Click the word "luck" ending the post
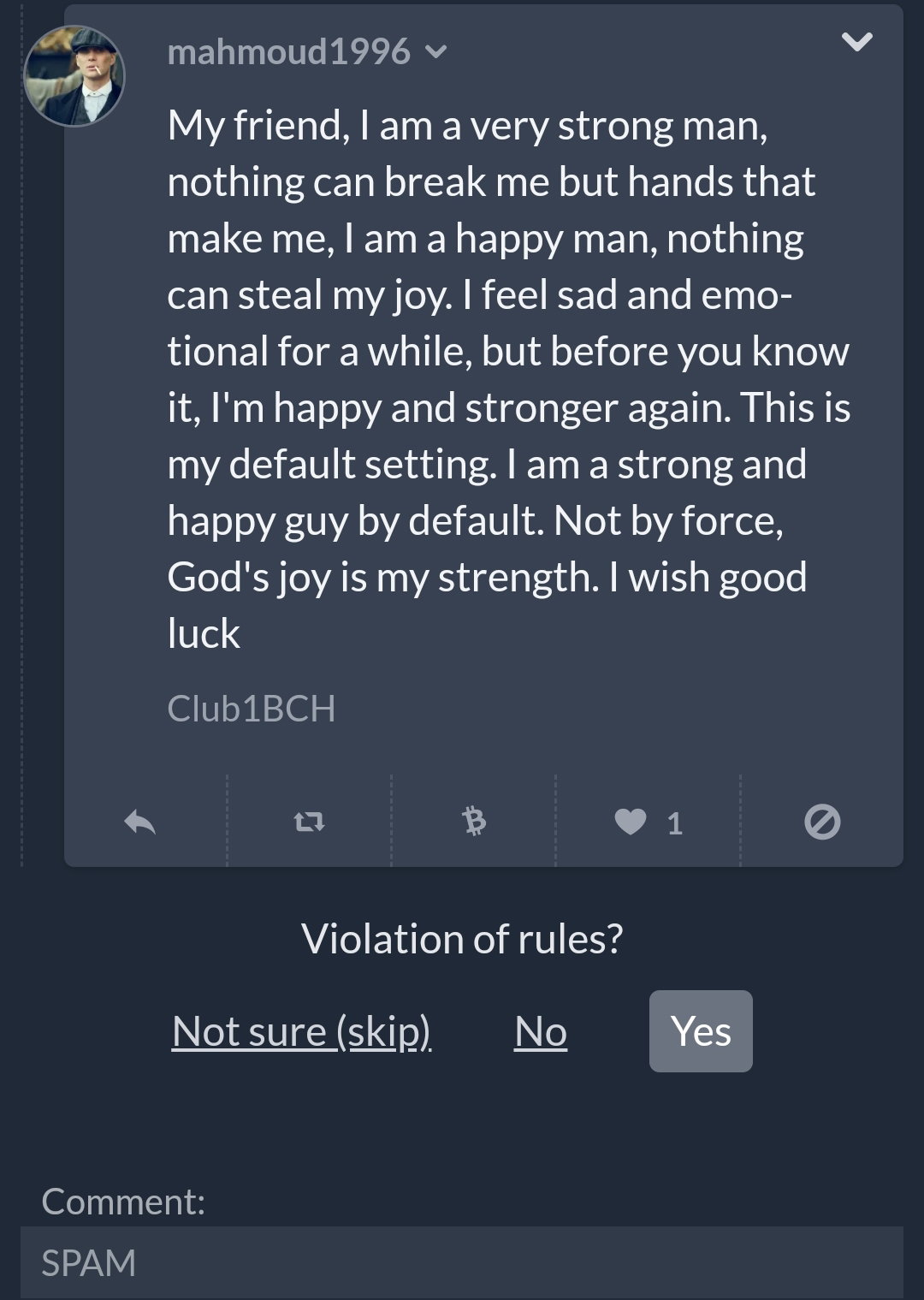The width and height of the screenshot is (924, 1300). click(x=204, y=633)
